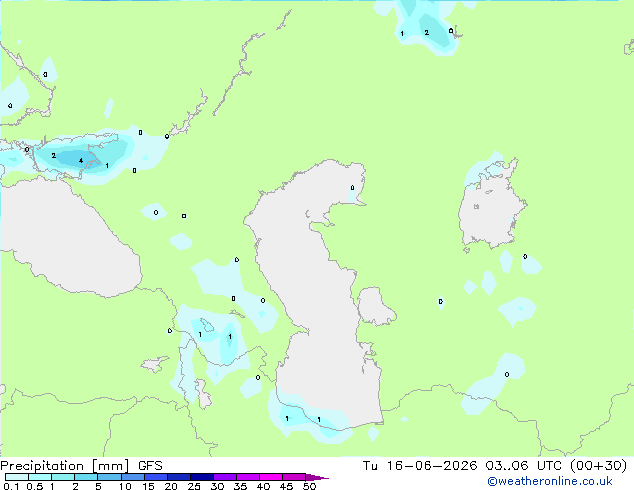Click the 'GFS' model label
Viewport: 634px width, 490px height.
click(150, 466)
